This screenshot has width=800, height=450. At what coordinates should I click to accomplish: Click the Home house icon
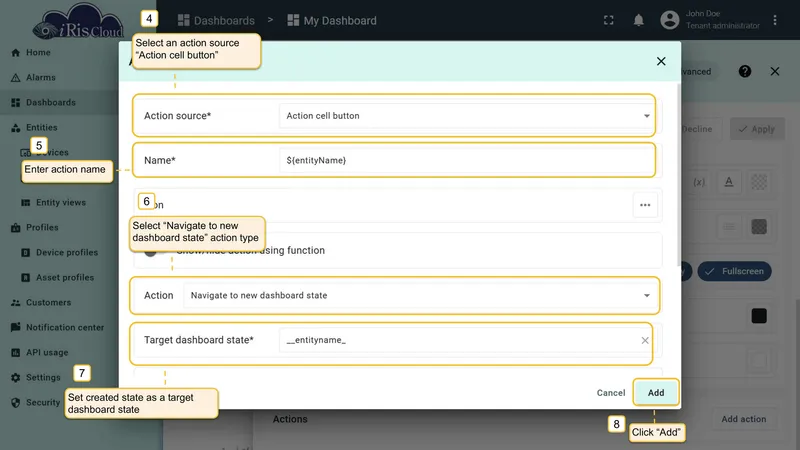15,53
